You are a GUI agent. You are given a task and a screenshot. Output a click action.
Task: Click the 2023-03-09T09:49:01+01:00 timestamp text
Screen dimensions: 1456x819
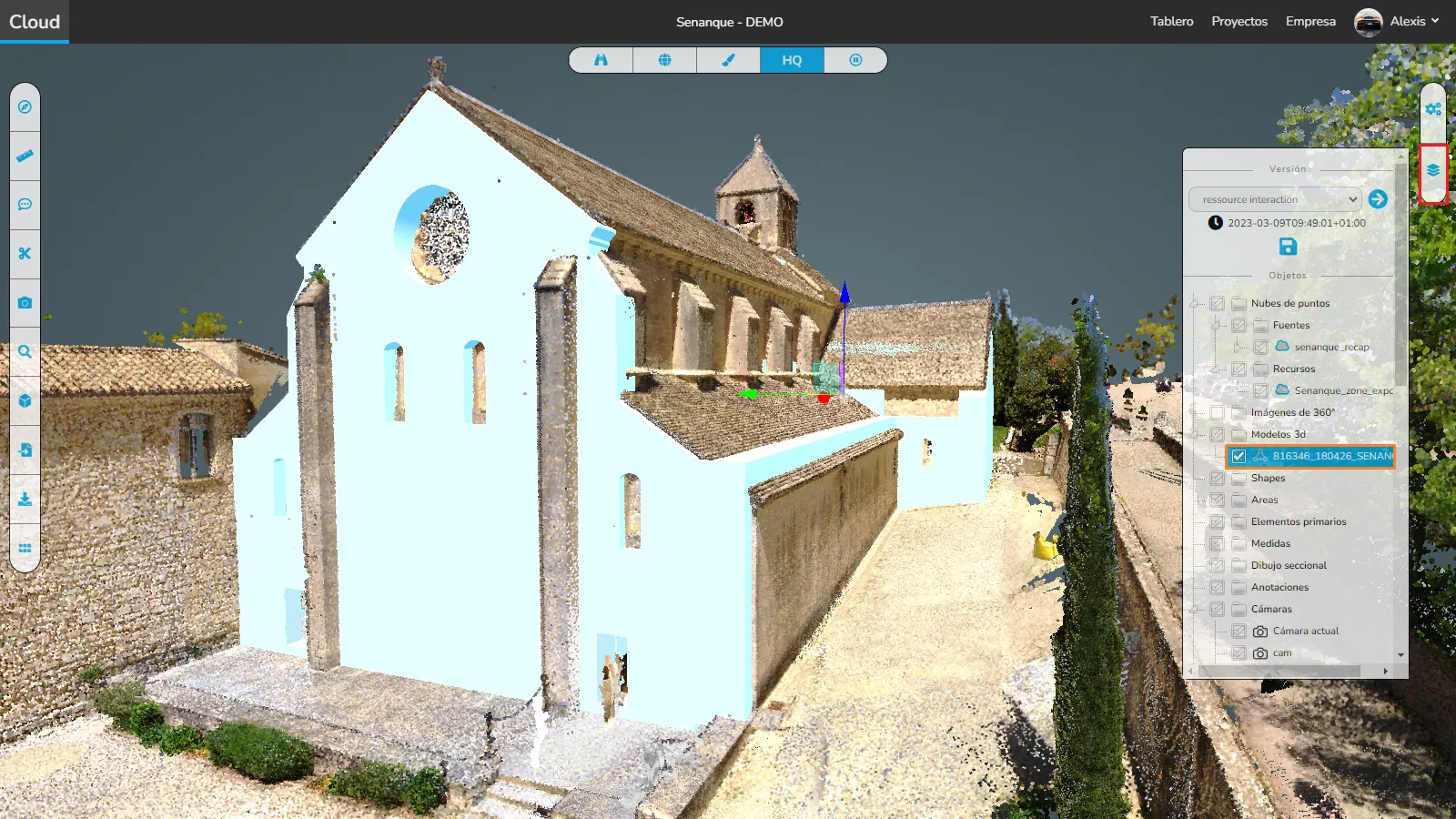click(x=1297, y=223)
